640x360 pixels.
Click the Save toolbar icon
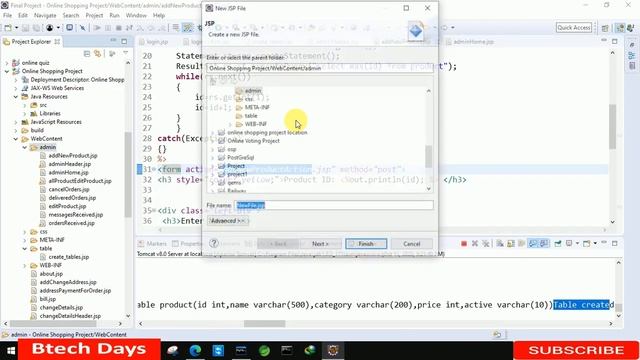tap(25, 28)
